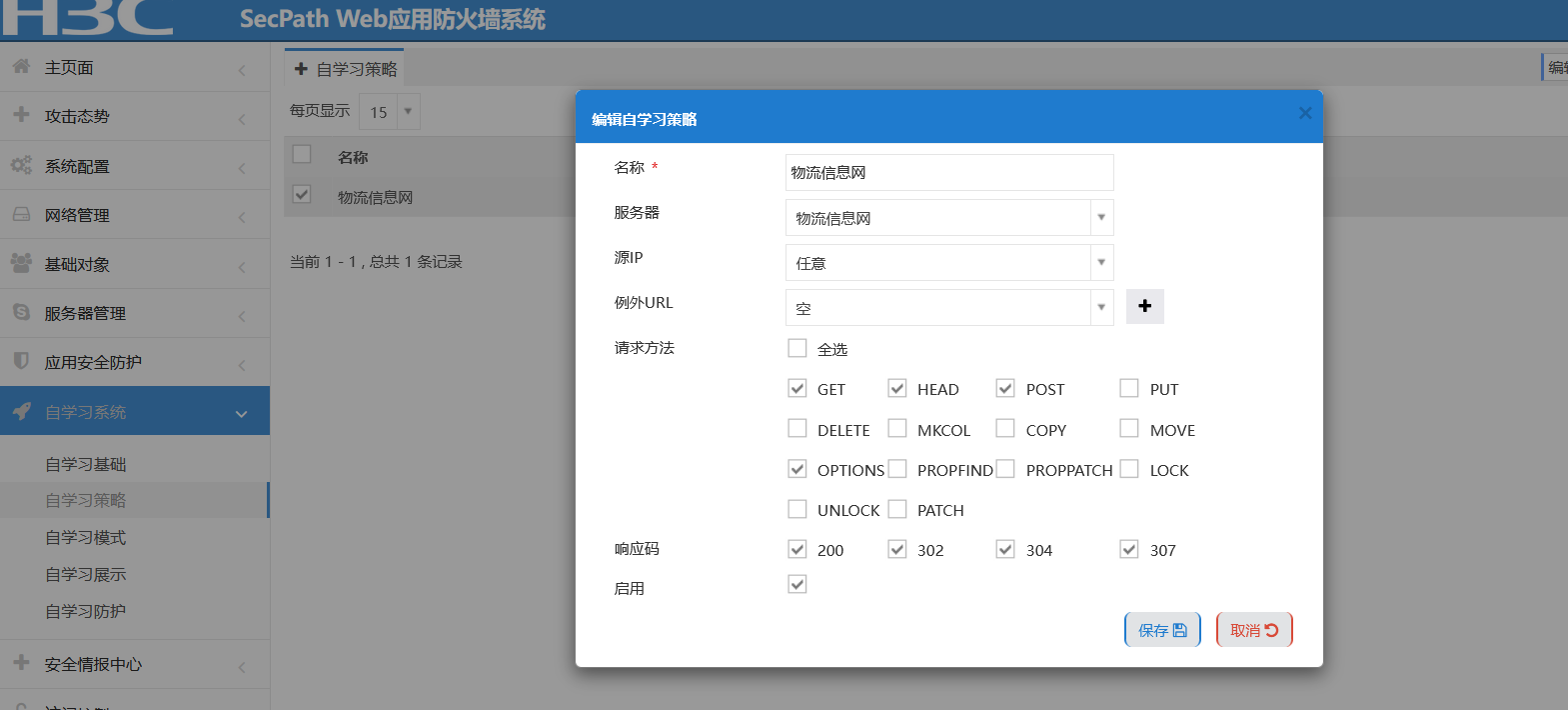This screenshot has width=1568, height=710.
Task: Expand the 服务器管理 menu chevron
Action: [x=242, y=316]
